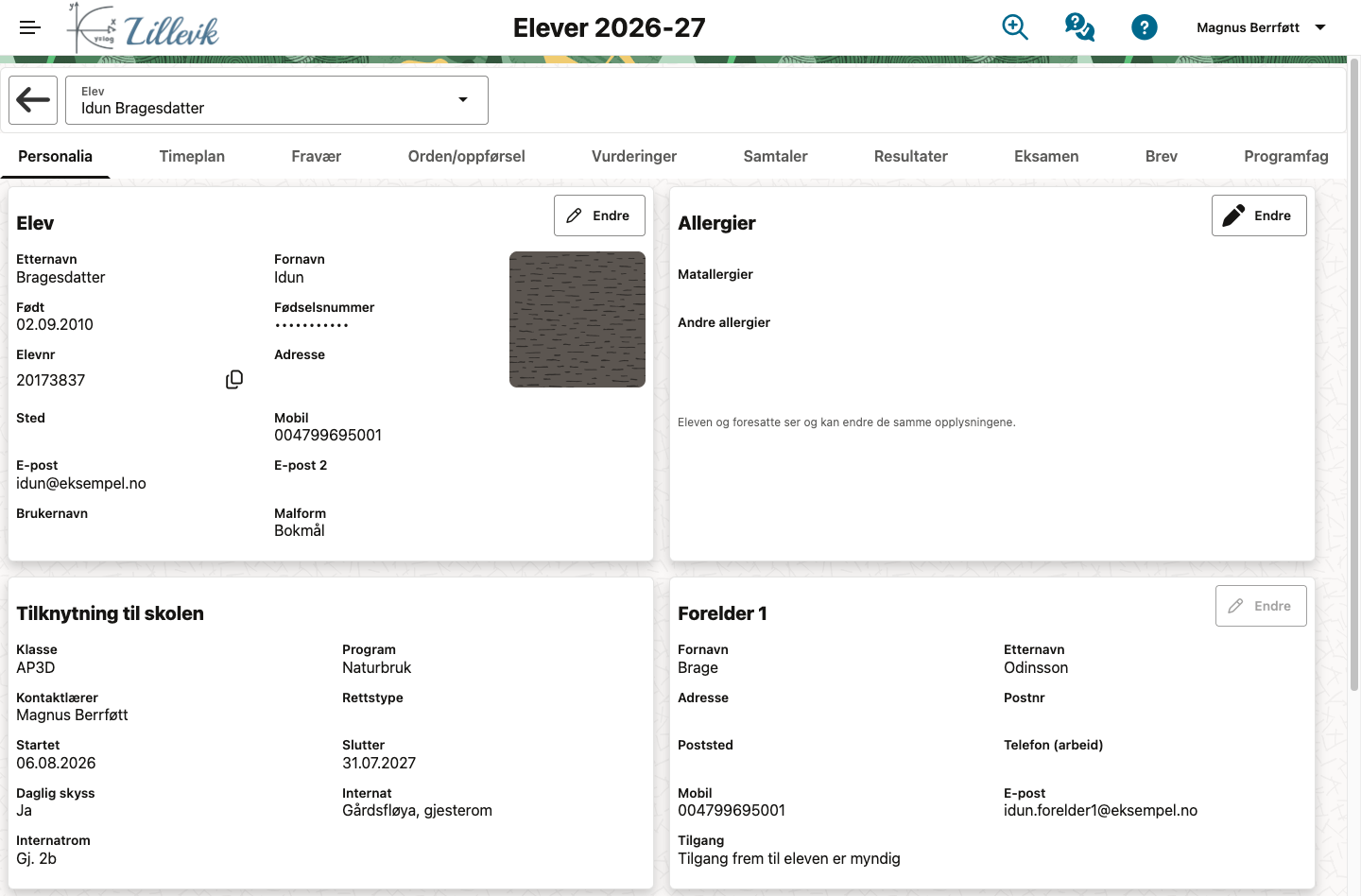Click the Målform value Bokmål
The height and width of the screenshot is (896, 1361).
tap(300, 531)
